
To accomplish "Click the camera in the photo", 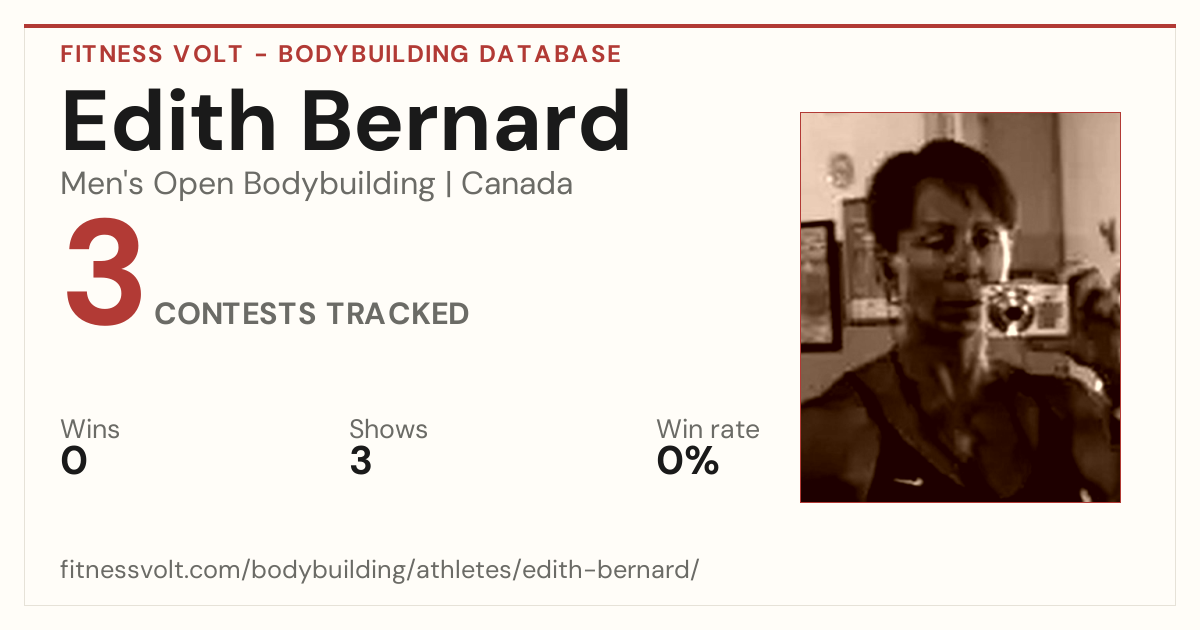I will pyautogui.click(x=1021, y=308).
